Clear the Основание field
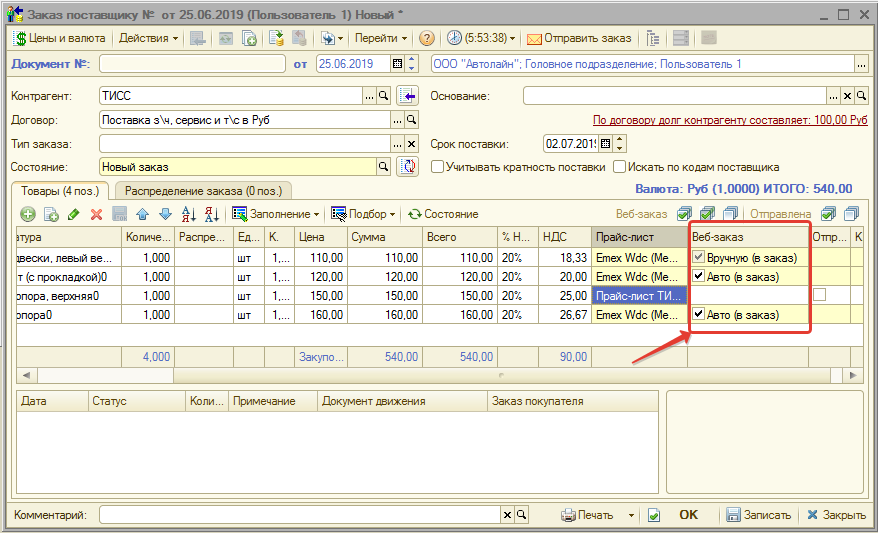The height and width of the screenshot is (533, 878). coord(848,96)
